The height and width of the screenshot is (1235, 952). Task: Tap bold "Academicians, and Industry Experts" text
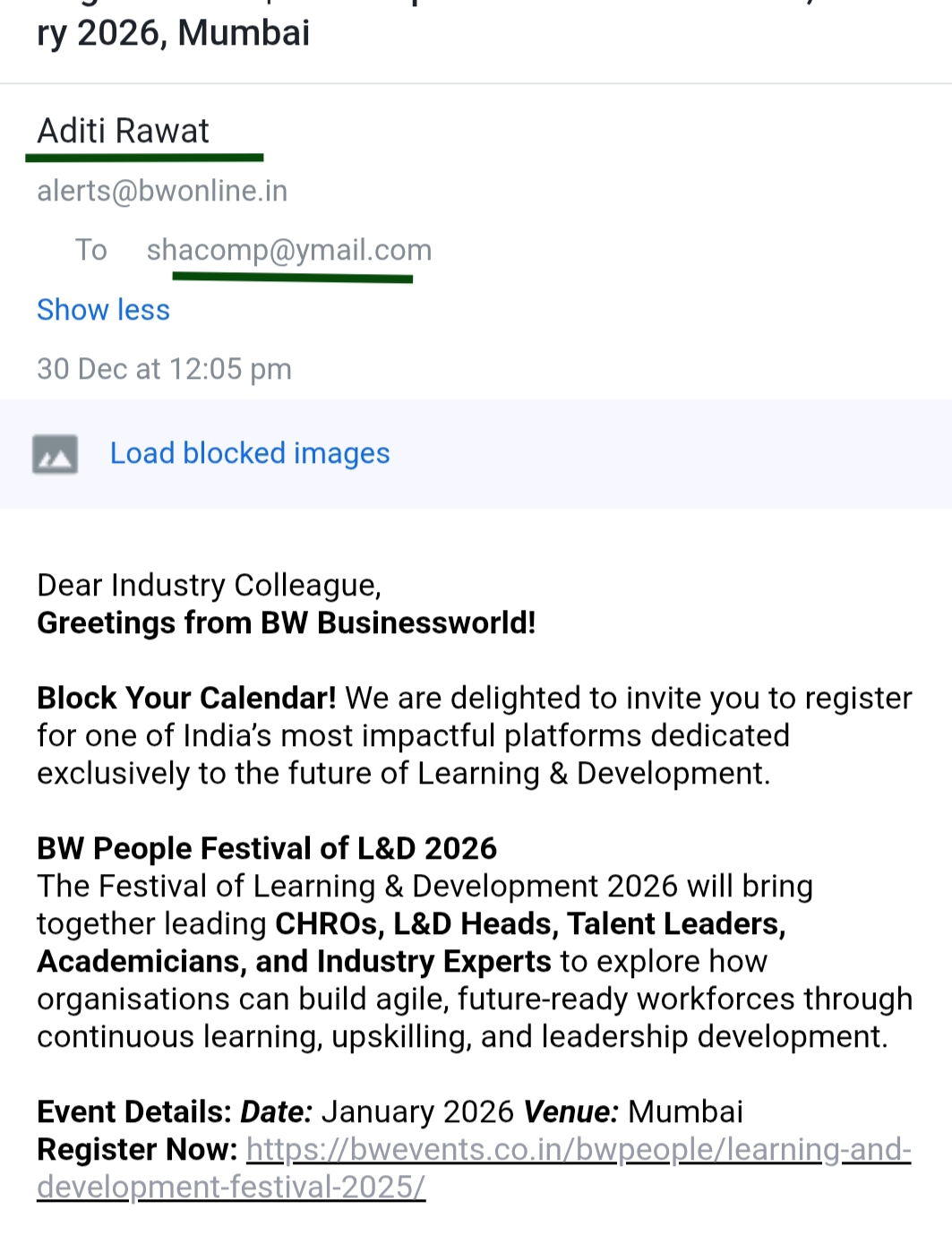tap(294, 962)
